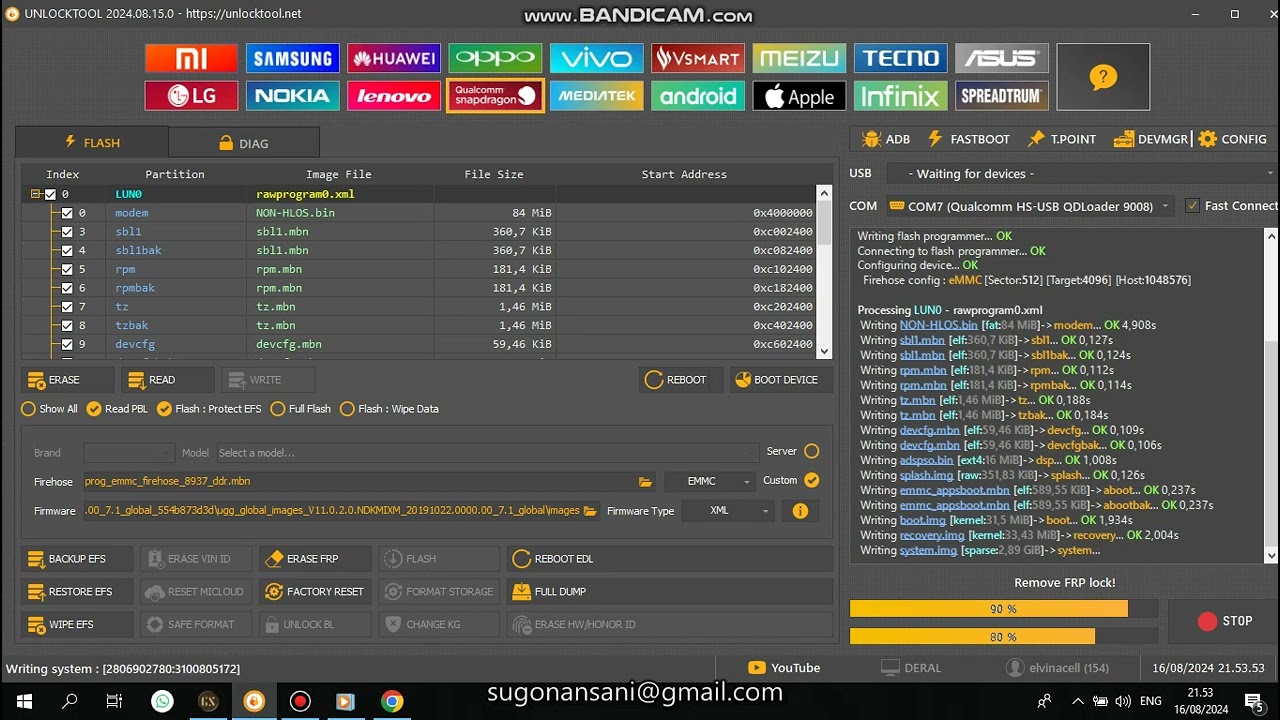1280x720 pixels.
Task: Select the LG brand logo
Action: tap(191, 96)
